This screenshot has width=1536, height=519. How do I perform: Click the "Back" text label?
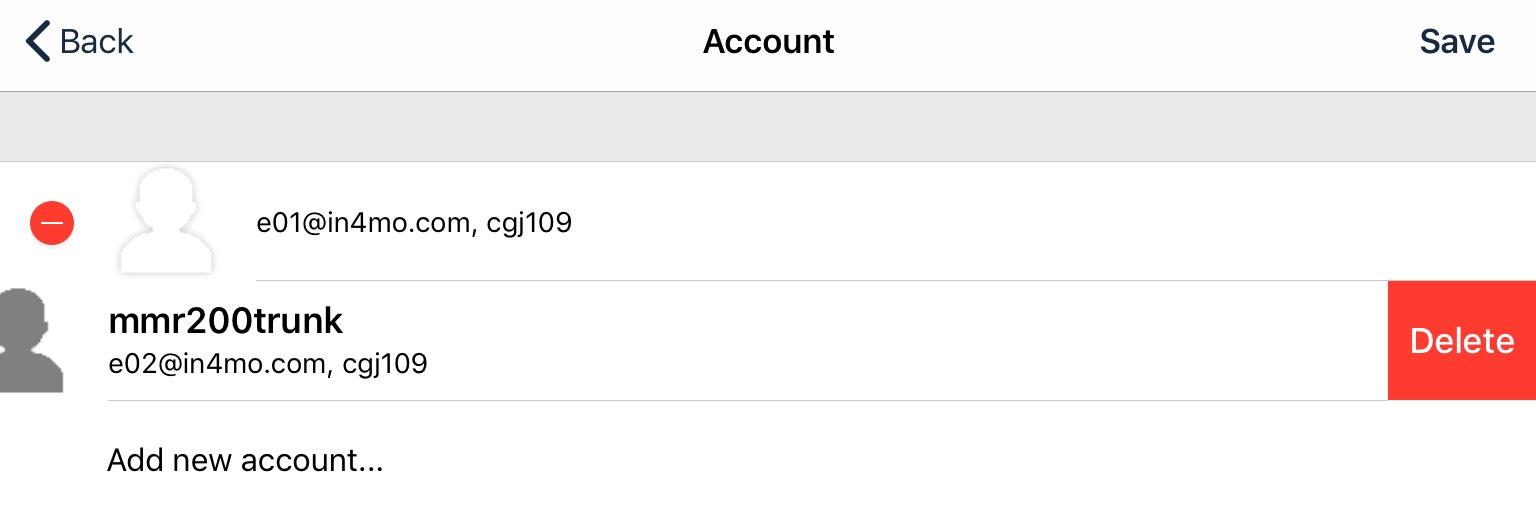[x=96, y=42]
